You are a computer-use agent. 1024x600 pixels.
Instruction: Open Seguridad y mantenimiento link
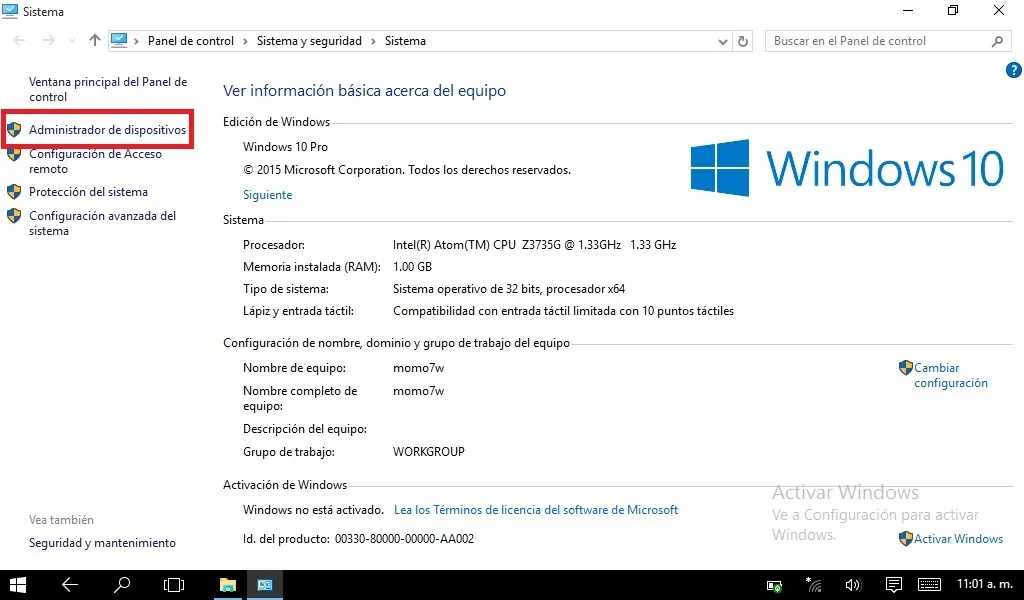102,543
